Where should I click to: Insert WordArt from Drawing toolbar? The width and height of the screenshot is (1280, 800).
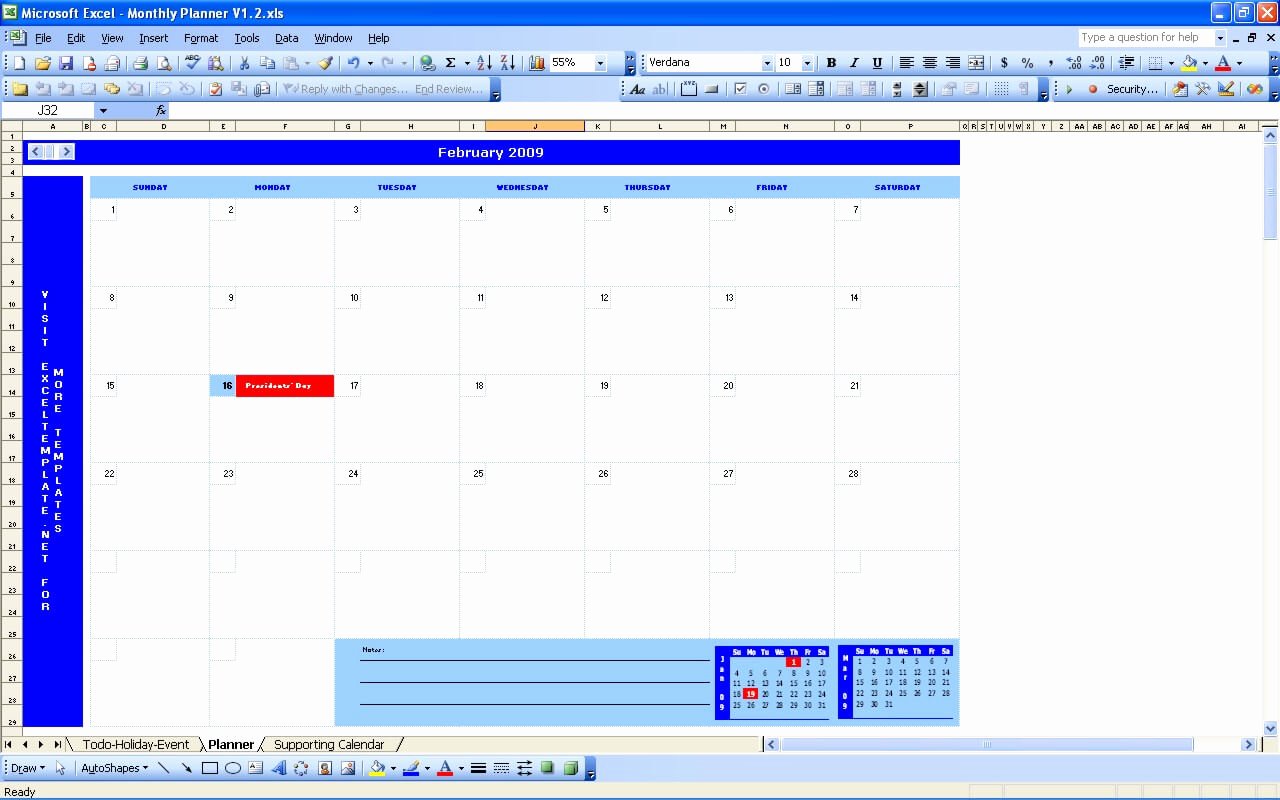[279, 768]
